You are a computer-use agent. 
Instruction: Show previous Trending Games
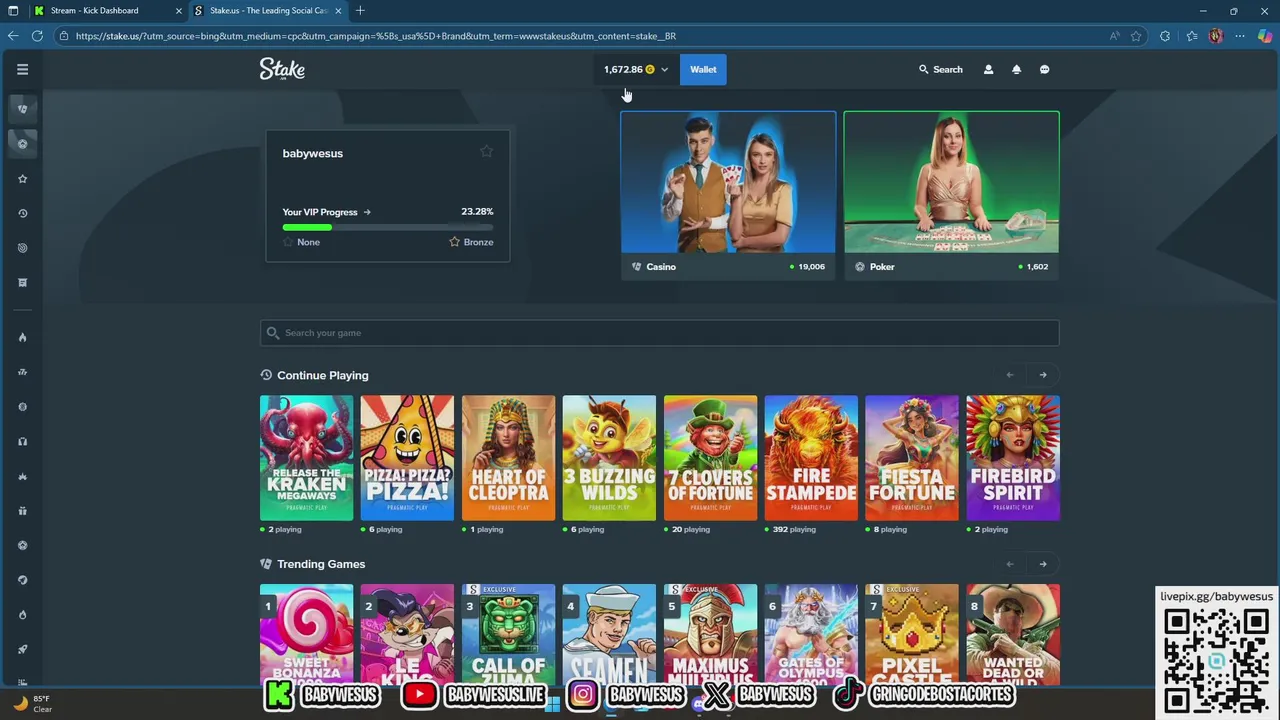click(x=1010, y=564)
